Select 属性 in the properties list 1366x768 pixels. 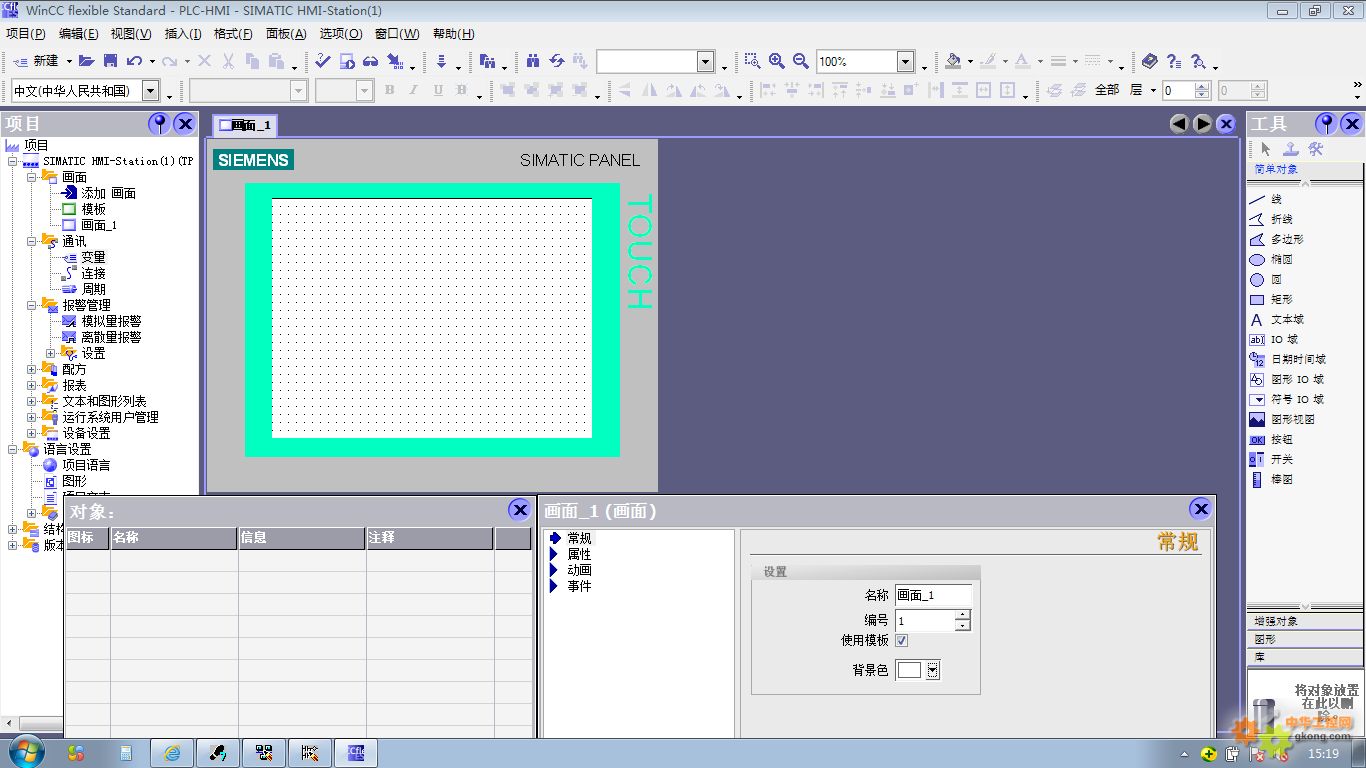coord(579,554)
